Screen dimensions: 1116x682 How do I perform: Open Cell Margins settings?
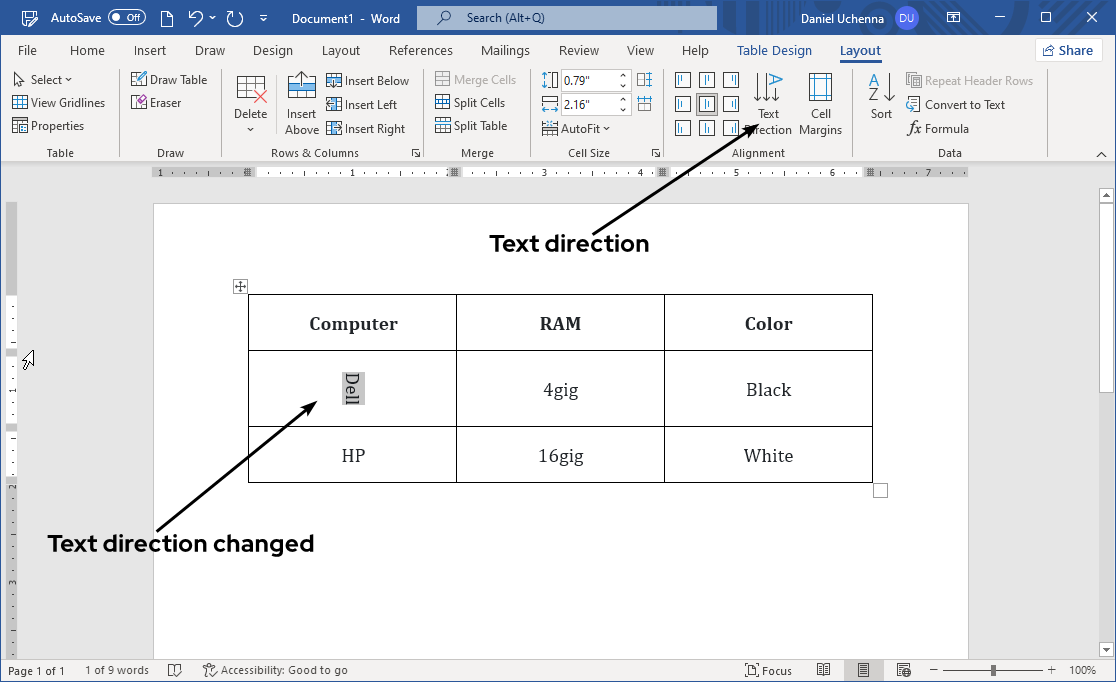(x=820, y=103)
